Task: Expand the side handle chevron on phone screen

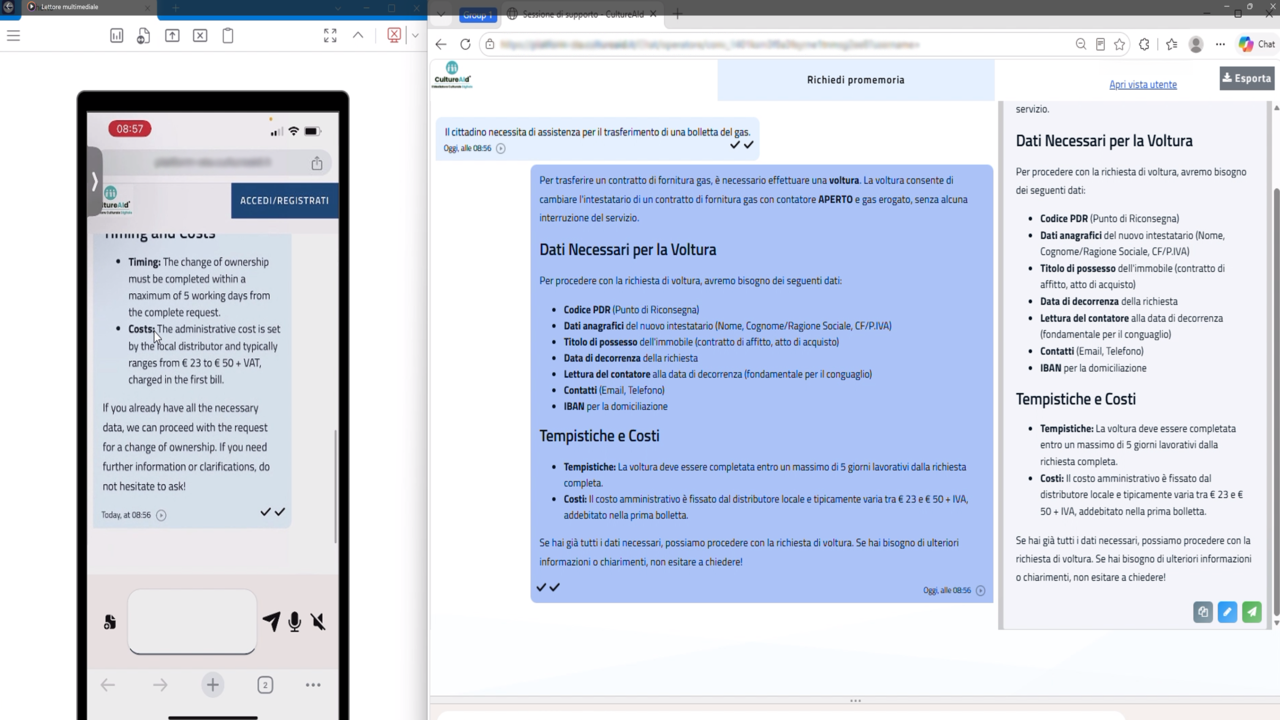Action: pyautogui.click(x=95, y=181)
